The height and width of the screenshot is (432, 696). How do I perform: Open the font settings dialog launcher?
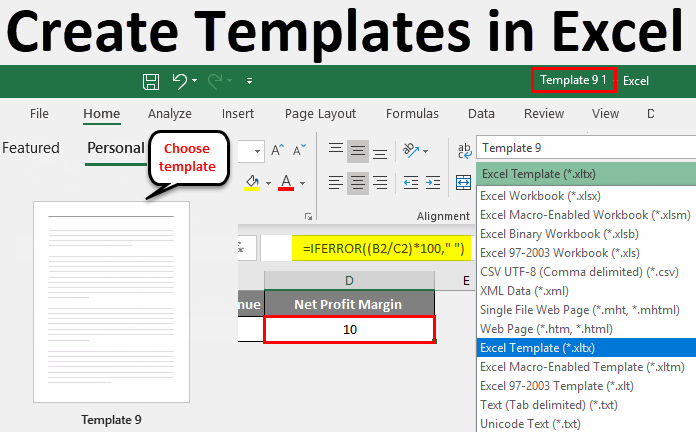pos(308,216)
